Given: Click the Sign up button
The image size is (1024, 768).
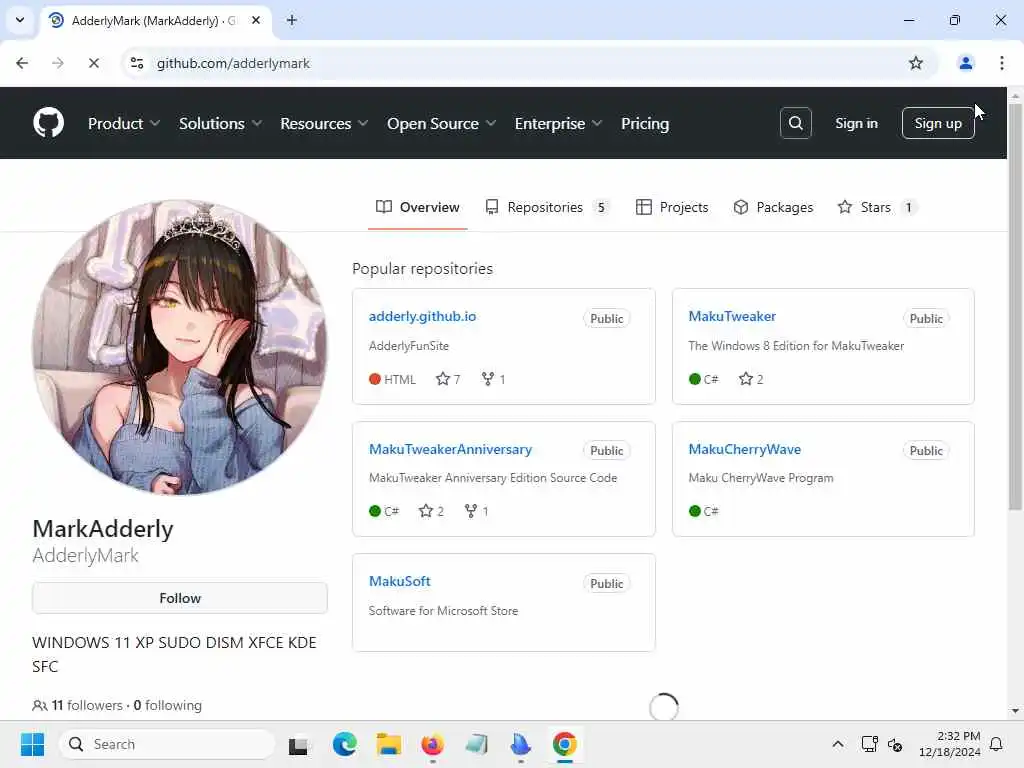Looking at the screenshot, I should coord(938,123).
